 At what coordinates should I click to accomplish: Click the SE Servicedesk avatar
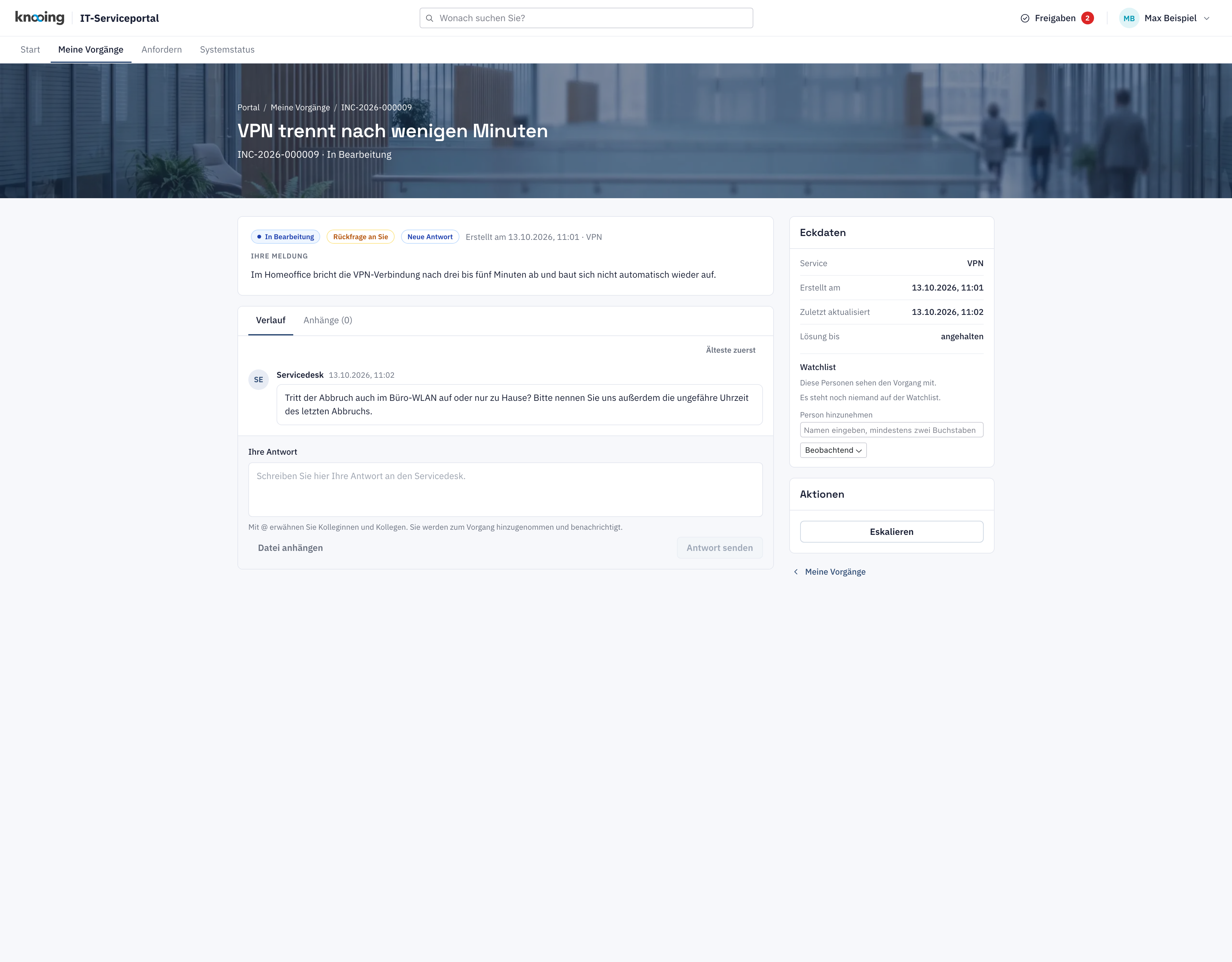[x=258, y=379]
